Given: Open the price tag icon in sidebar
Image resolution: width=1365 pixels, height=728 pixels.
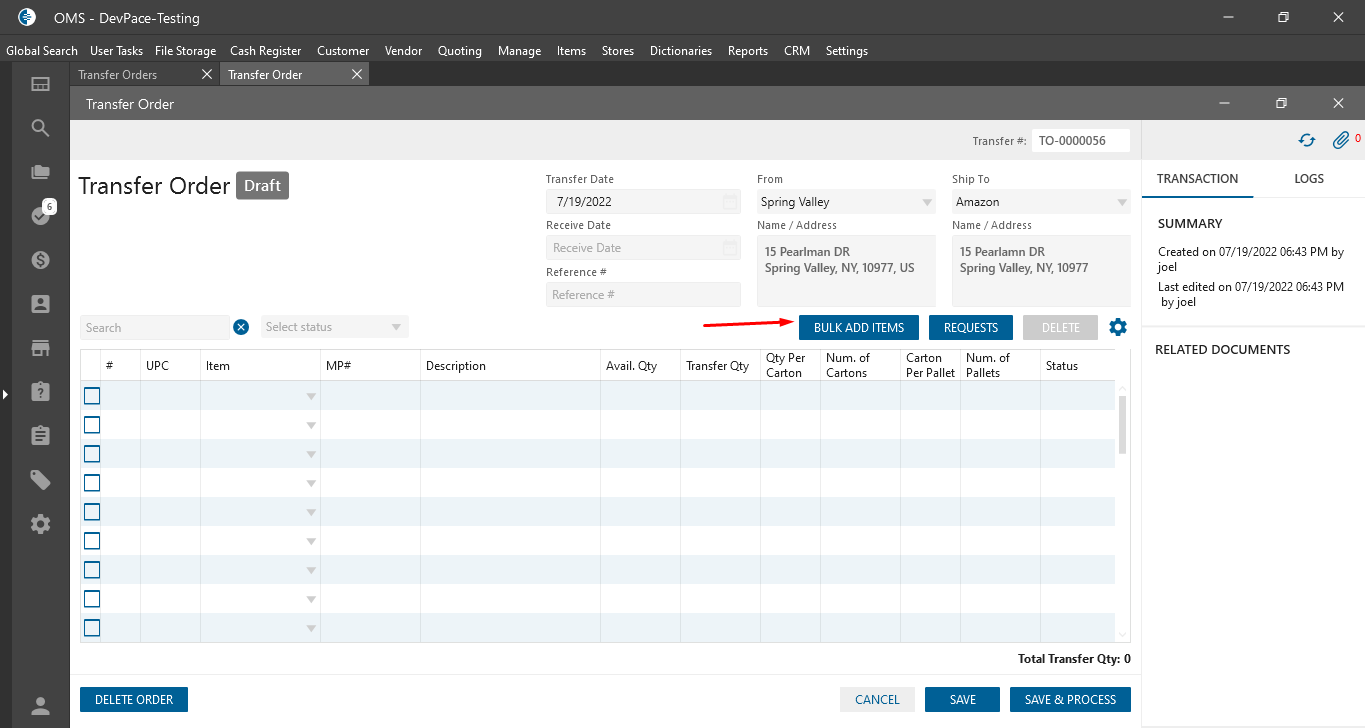Looking at the screenshot, I should (40, 480).
